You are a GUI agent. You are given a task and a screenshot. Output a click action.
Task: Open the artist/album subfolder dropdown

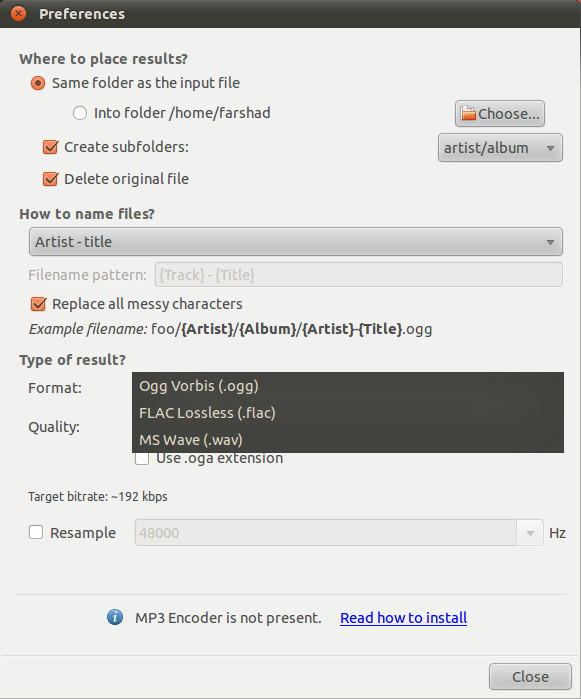point(500,148)
